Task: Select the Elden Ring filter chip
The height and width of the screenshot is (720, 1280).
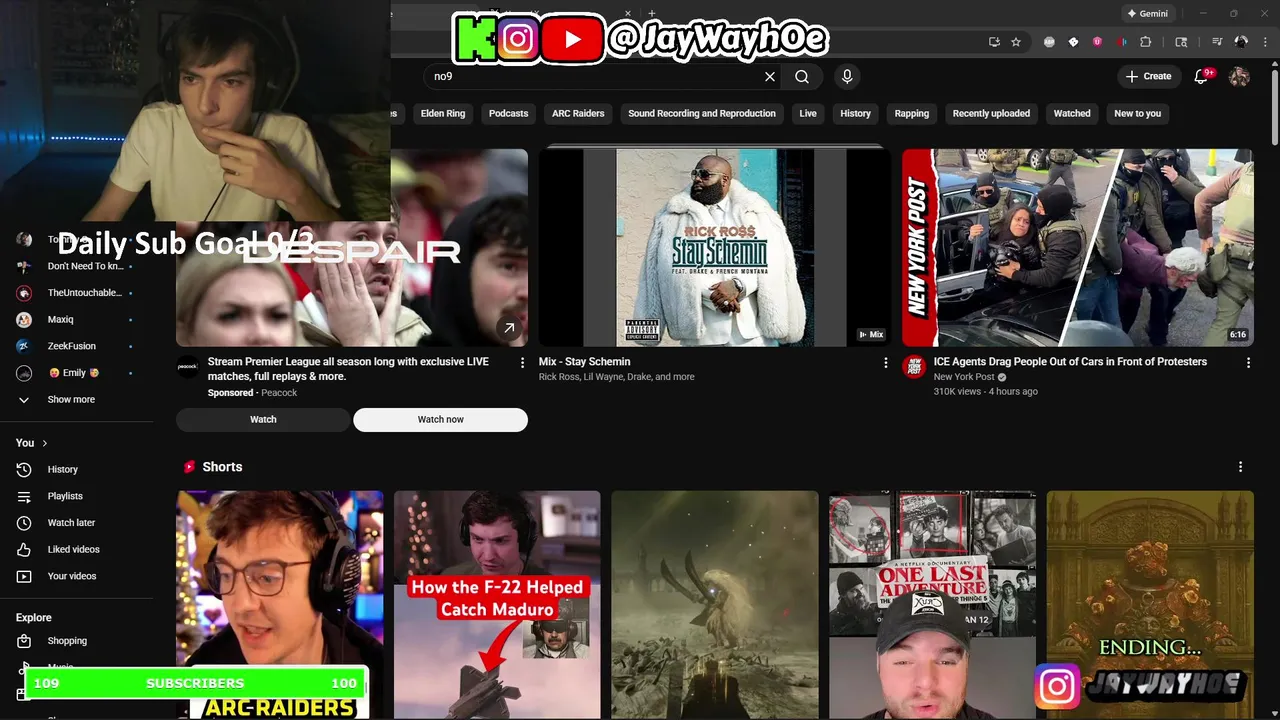Action: (x=443, y=113)
